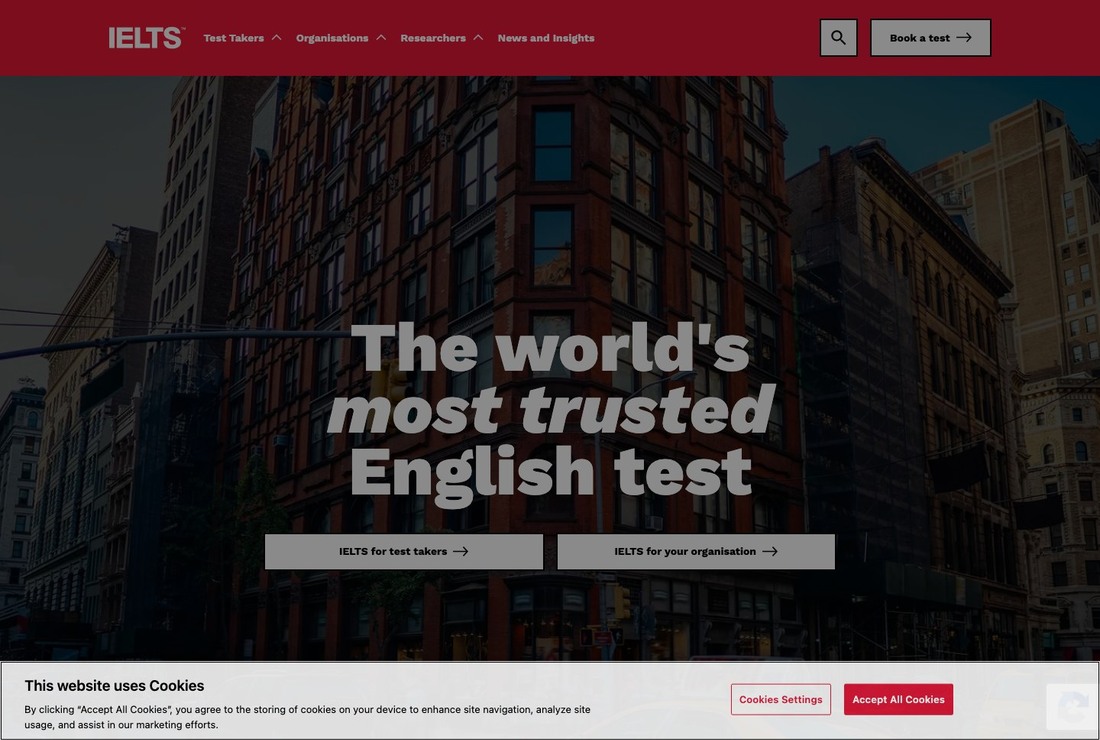Open the Organisations menu
This screenshot has width=1100, height=740.
click(x=332, y=38)
